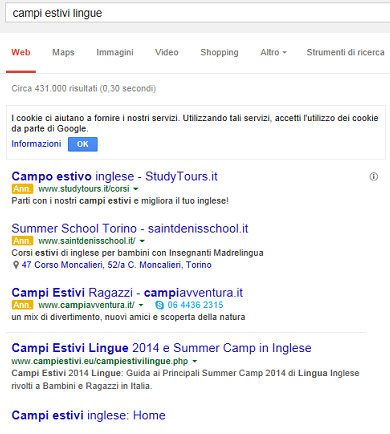Open Campo estivo inglese - StudyTours.it result
This screenshot has width=390, height=434.
(x=114, y=176)
